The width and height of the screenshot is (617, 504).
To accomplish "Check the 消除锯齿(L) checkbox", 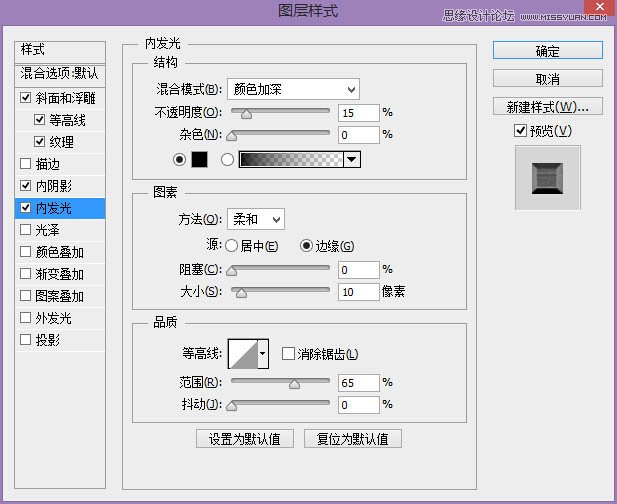I will (x=288, y=353).
